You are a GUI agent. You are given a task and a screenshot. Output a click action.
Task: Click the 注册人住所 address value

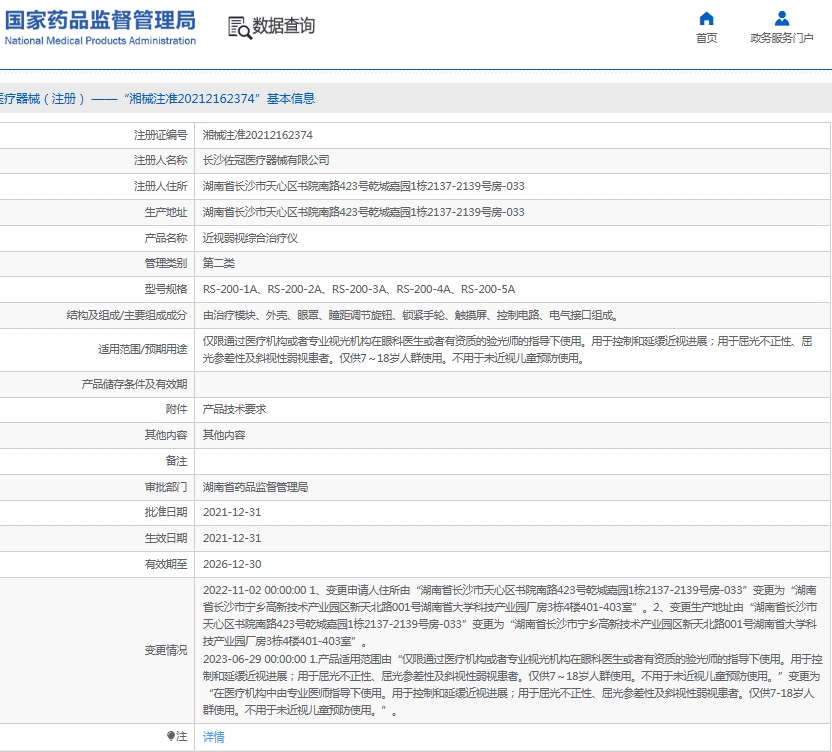363,186
